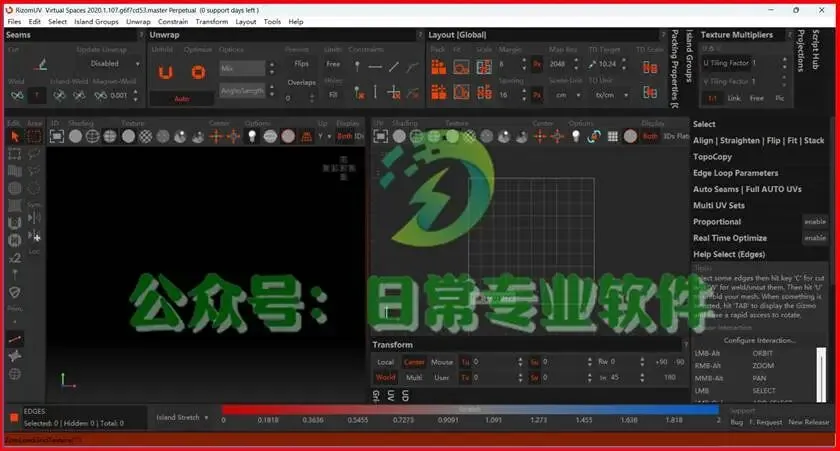Click the New Release link

[808, 422]
